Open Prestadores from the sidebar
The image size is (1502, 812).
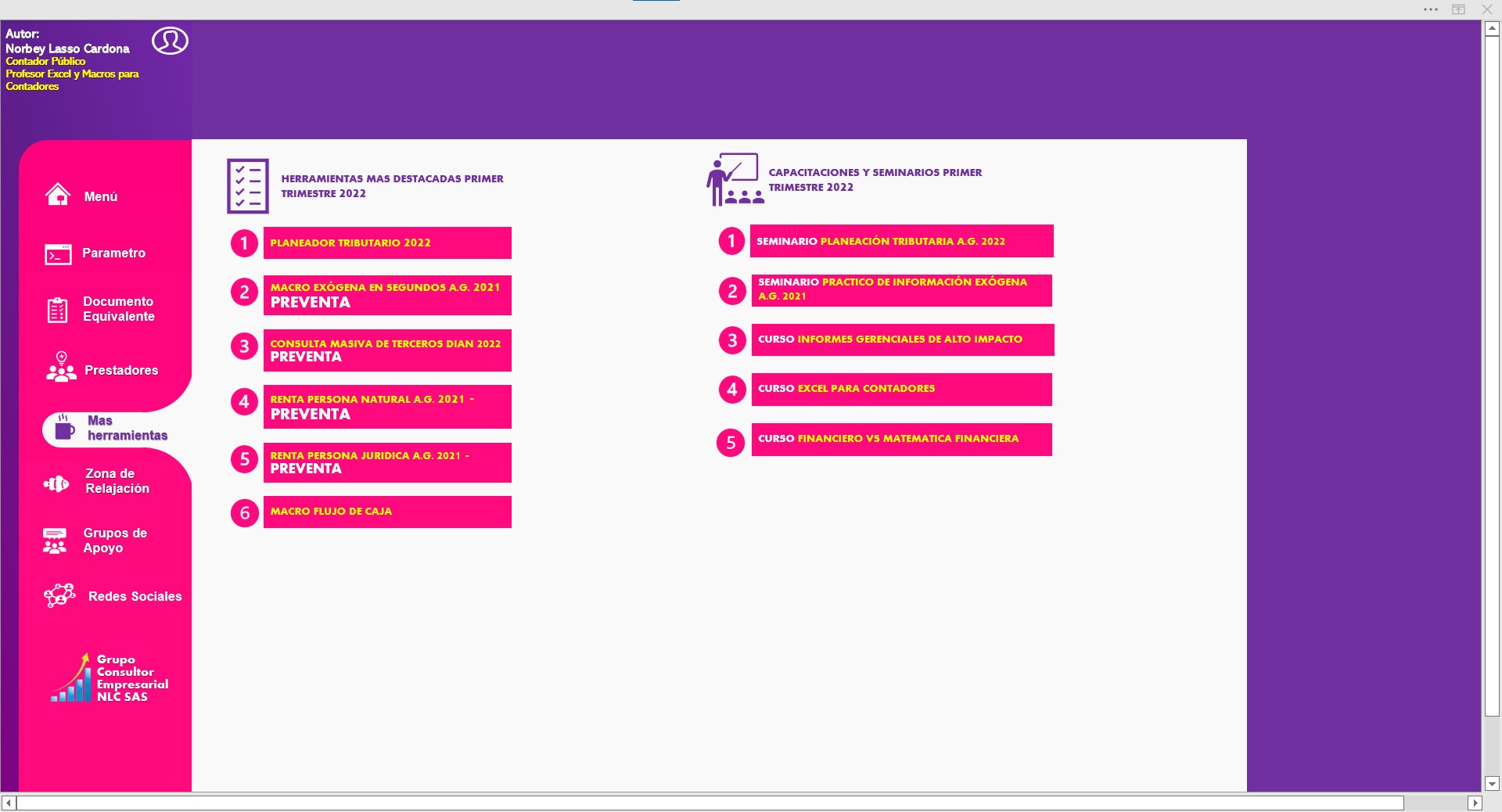[121, 370]
